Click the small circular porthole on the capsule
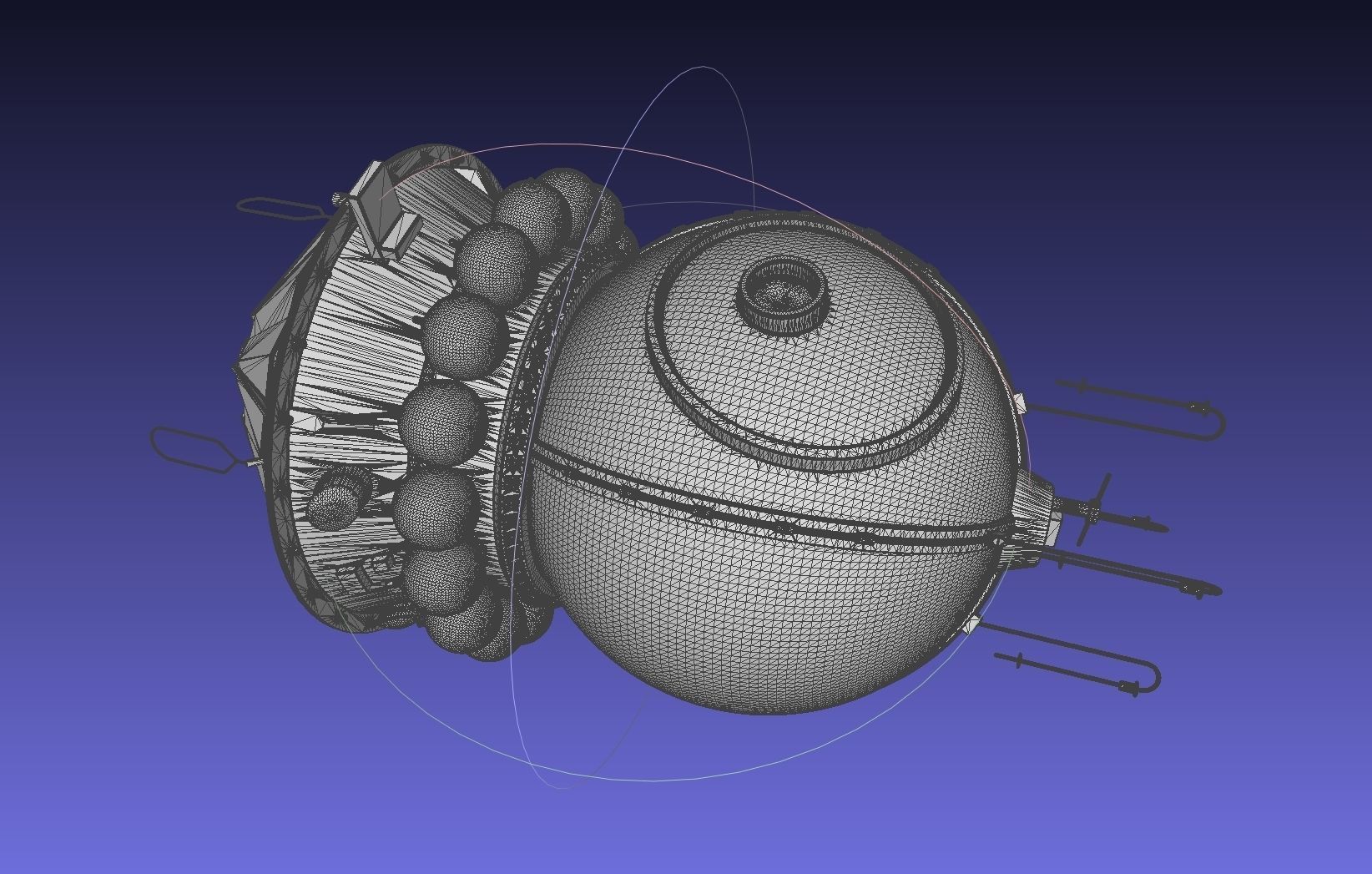 coord(782,296)
